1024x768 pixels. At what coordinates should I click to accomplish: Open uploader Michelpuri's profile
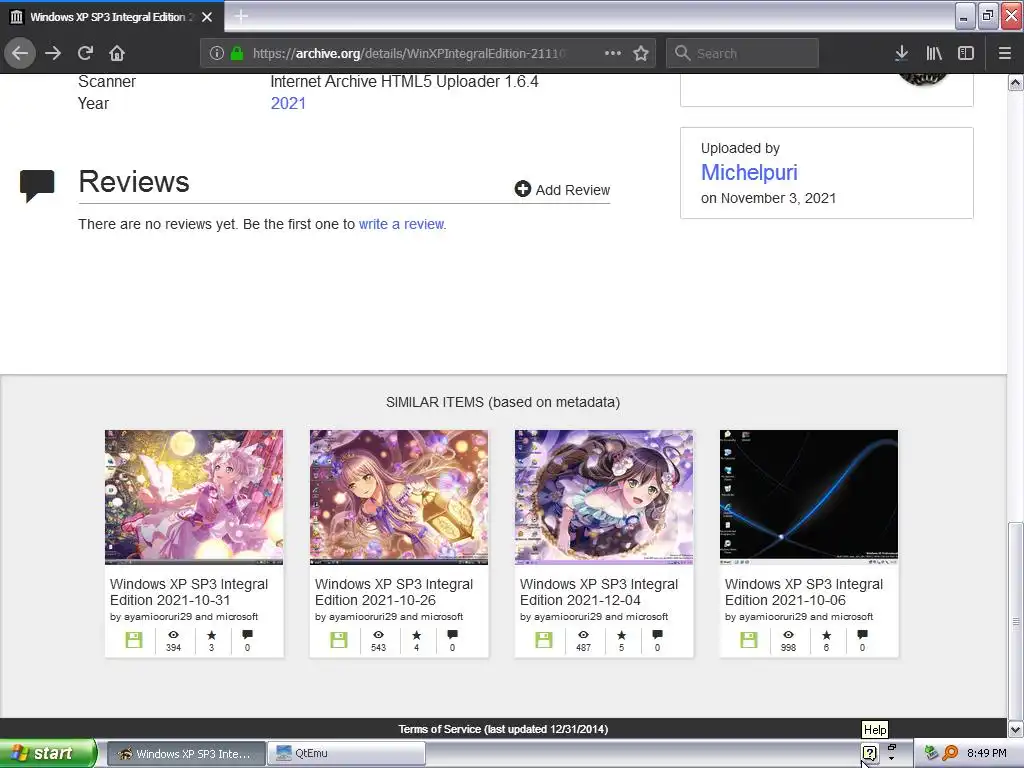(749, 172)
